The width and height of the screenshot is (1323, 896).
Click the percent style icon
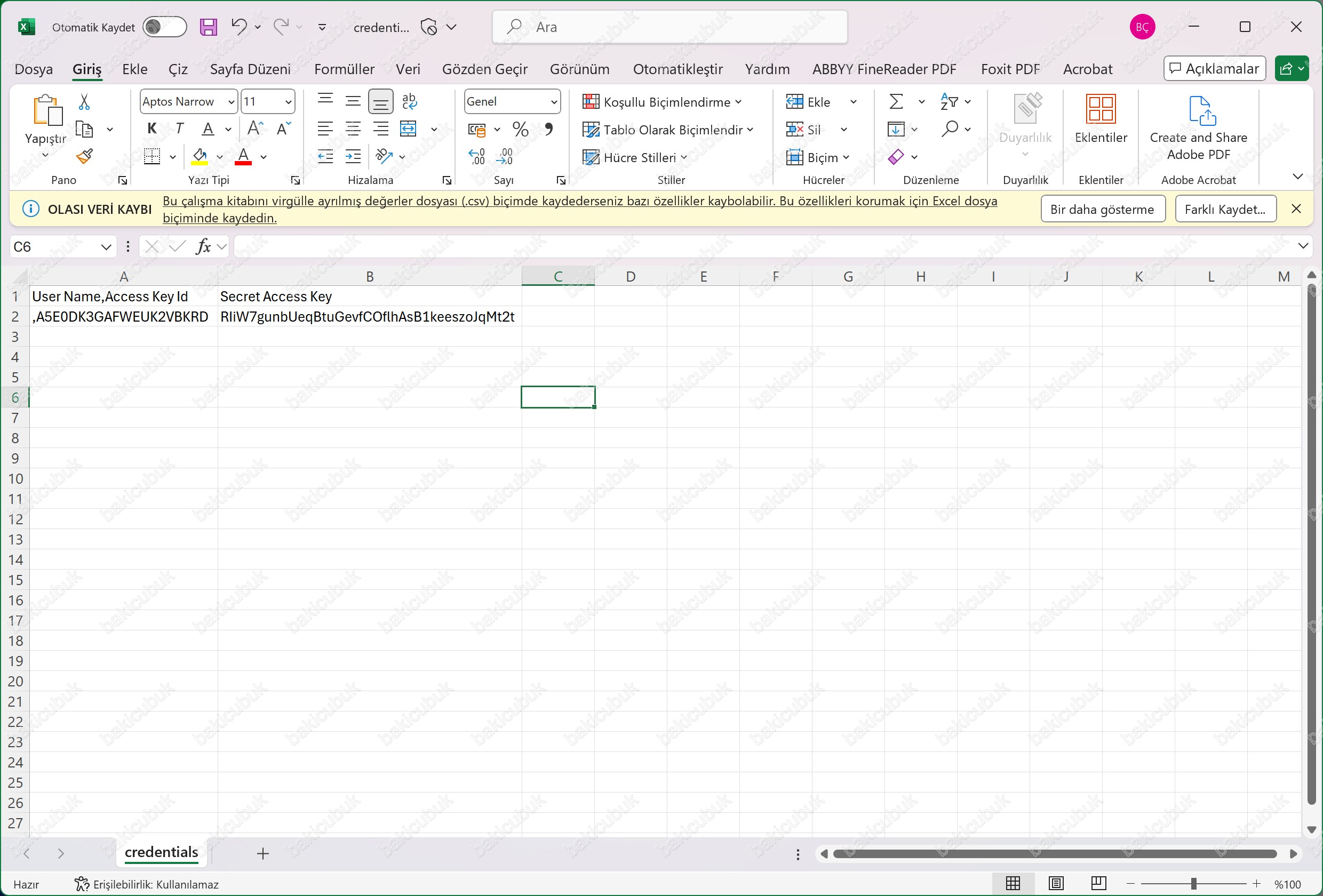click(520, 129)
